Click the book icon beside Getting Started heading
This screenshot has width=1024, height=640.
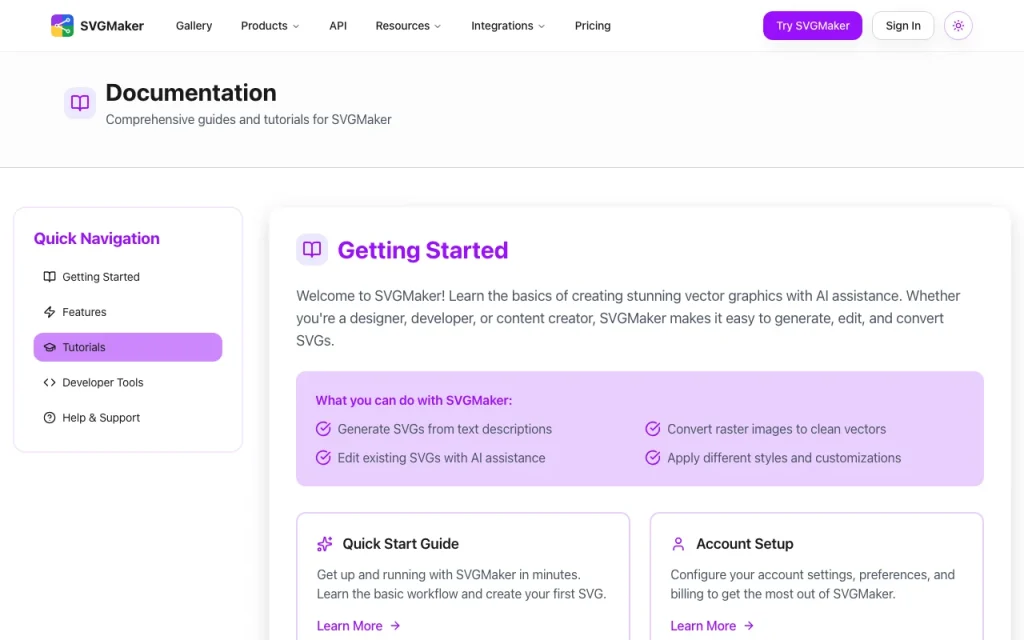tap(312, 249)
